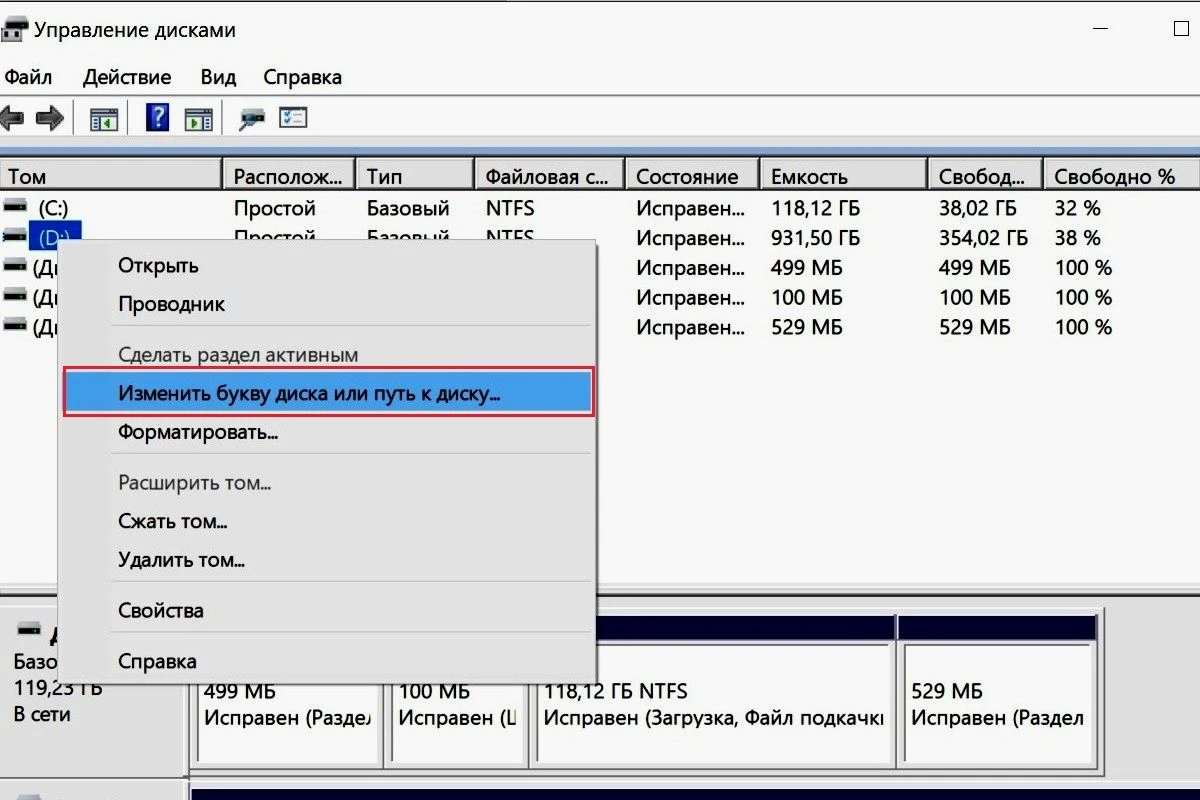
Task: Open the Вид menu
Action: tap(218, 77)
